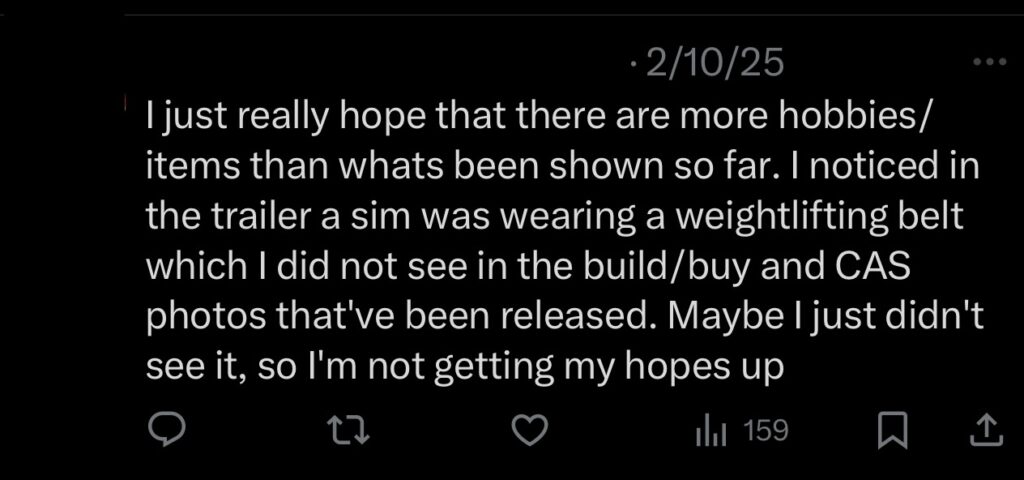The image size is (1024, 480).
Task: Click the 159 view count
Action: [767, 431]
